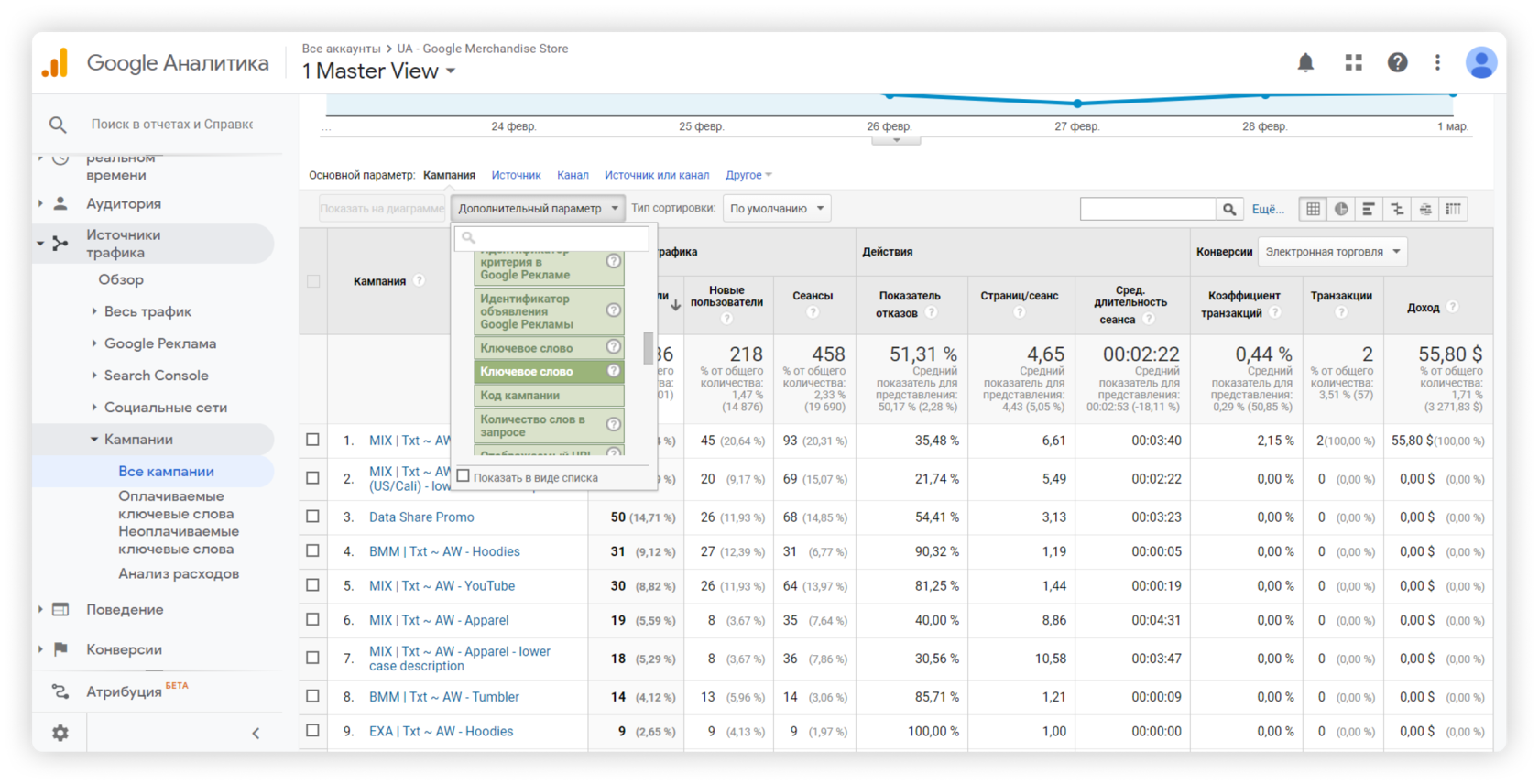Select the Канал primary dimension
Screen dimensions: 1539x784
click(573, 175)
